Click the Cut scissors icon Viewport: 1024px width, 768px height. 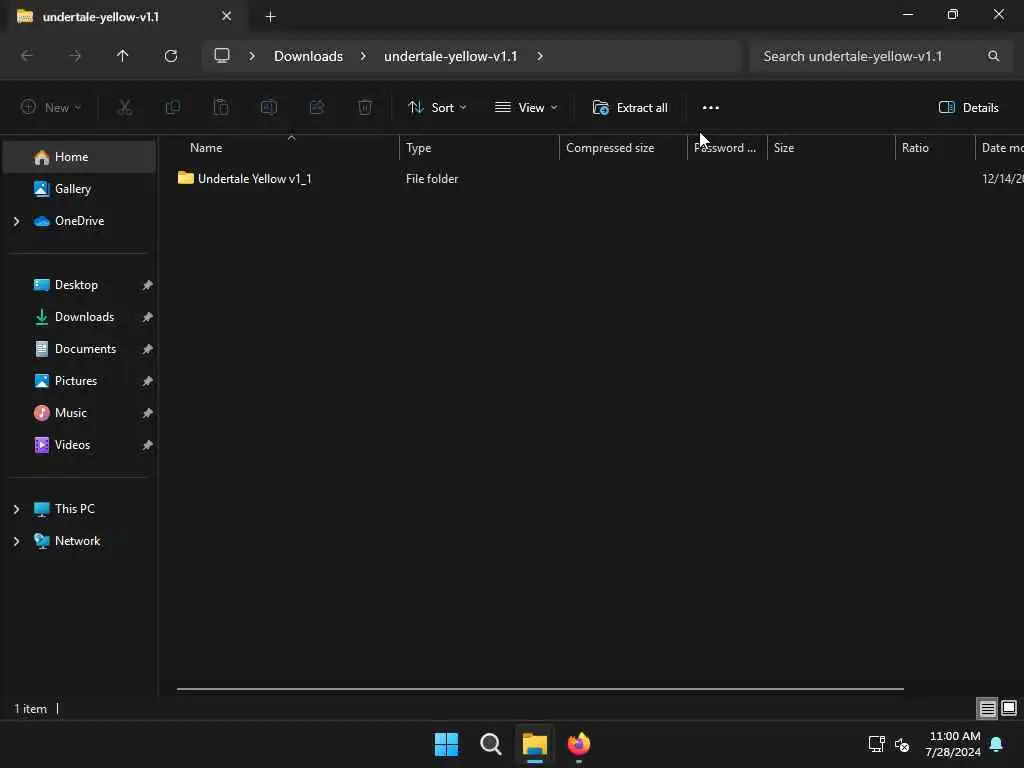tap(125, 107)
